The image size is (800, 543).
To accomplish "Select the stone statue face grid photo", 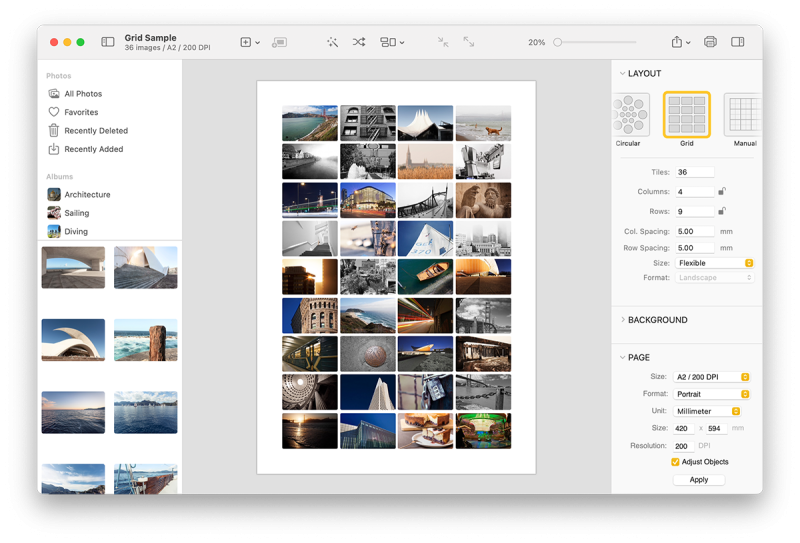I will point(483,200).
